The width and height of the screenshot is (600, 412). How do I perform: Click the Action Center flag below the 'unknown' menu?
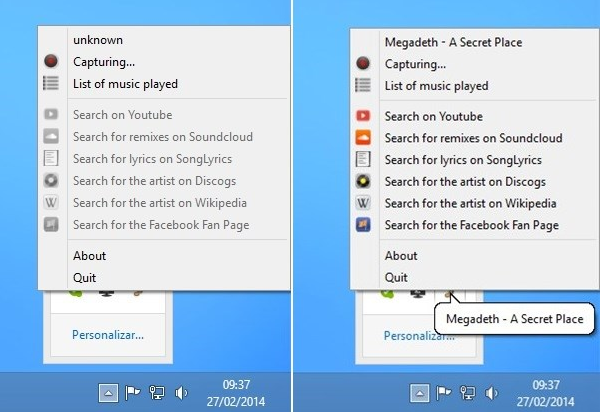(132, 392)
